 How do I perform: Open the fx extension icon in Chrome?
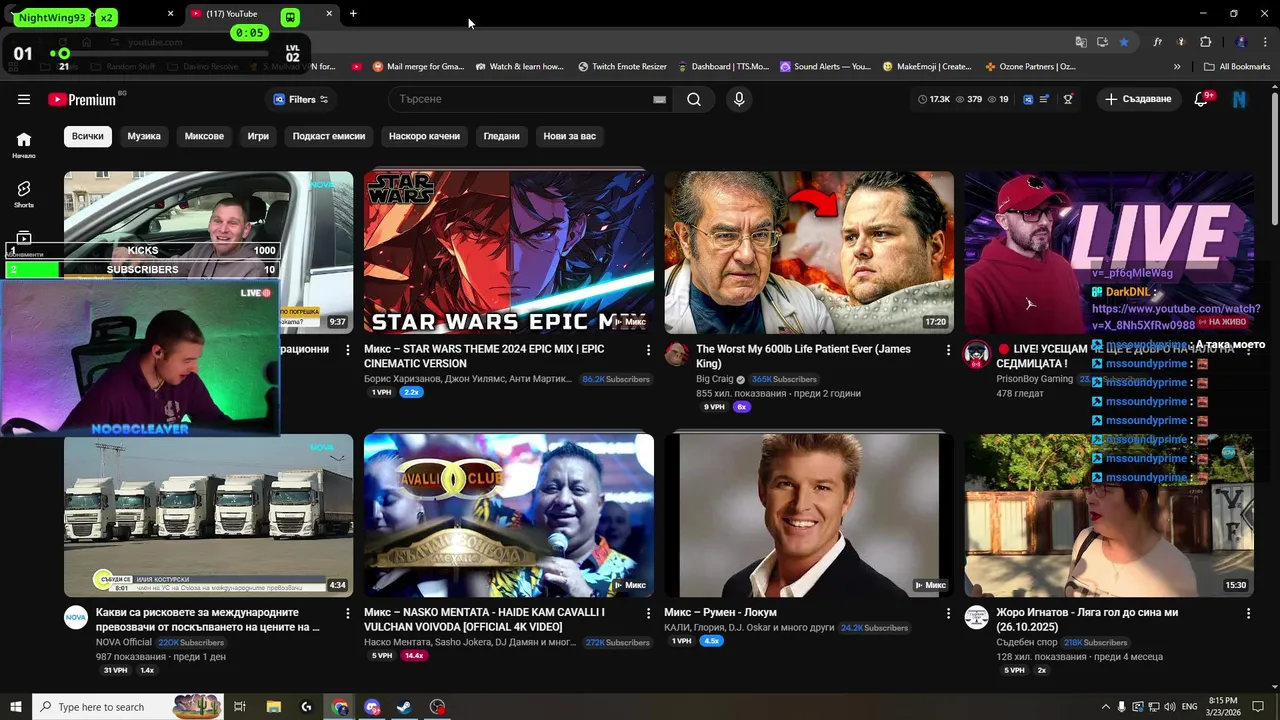(x=1158, y=42)
